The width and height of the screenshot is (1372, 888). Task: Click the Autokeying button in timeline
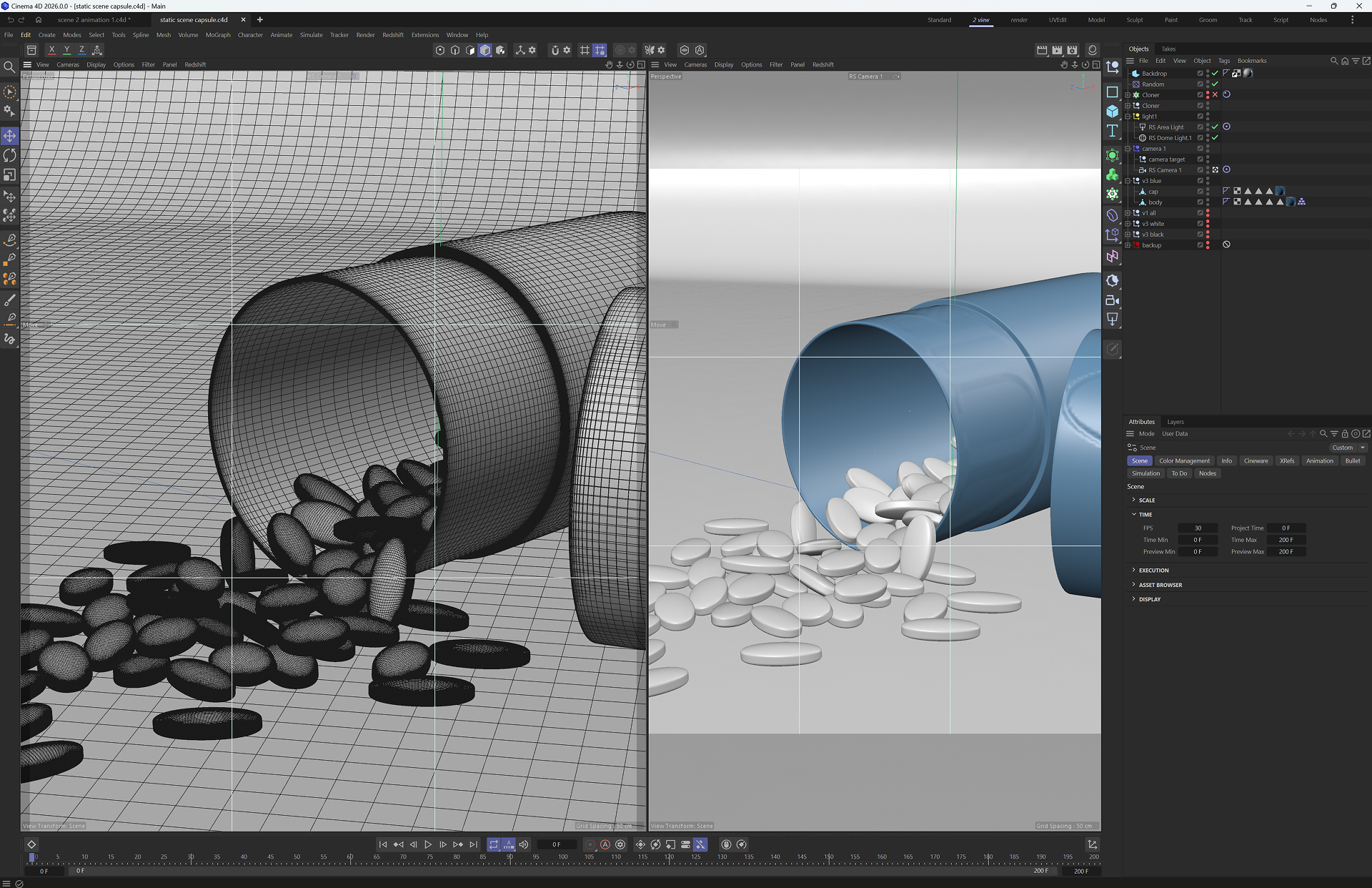tap(605, 844)
